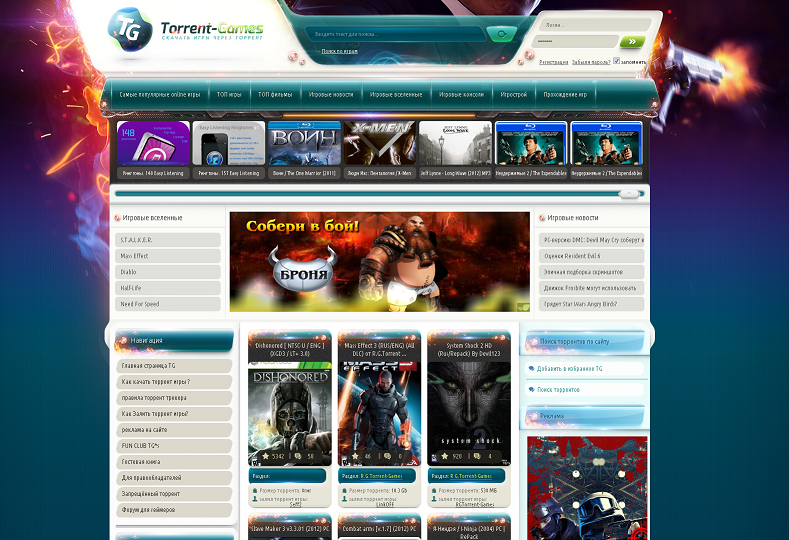The height and width of the screenshot is (540, 789).
Task: Go to 'Игровые вселенные' in the top menu
Action: click(396, 95)
